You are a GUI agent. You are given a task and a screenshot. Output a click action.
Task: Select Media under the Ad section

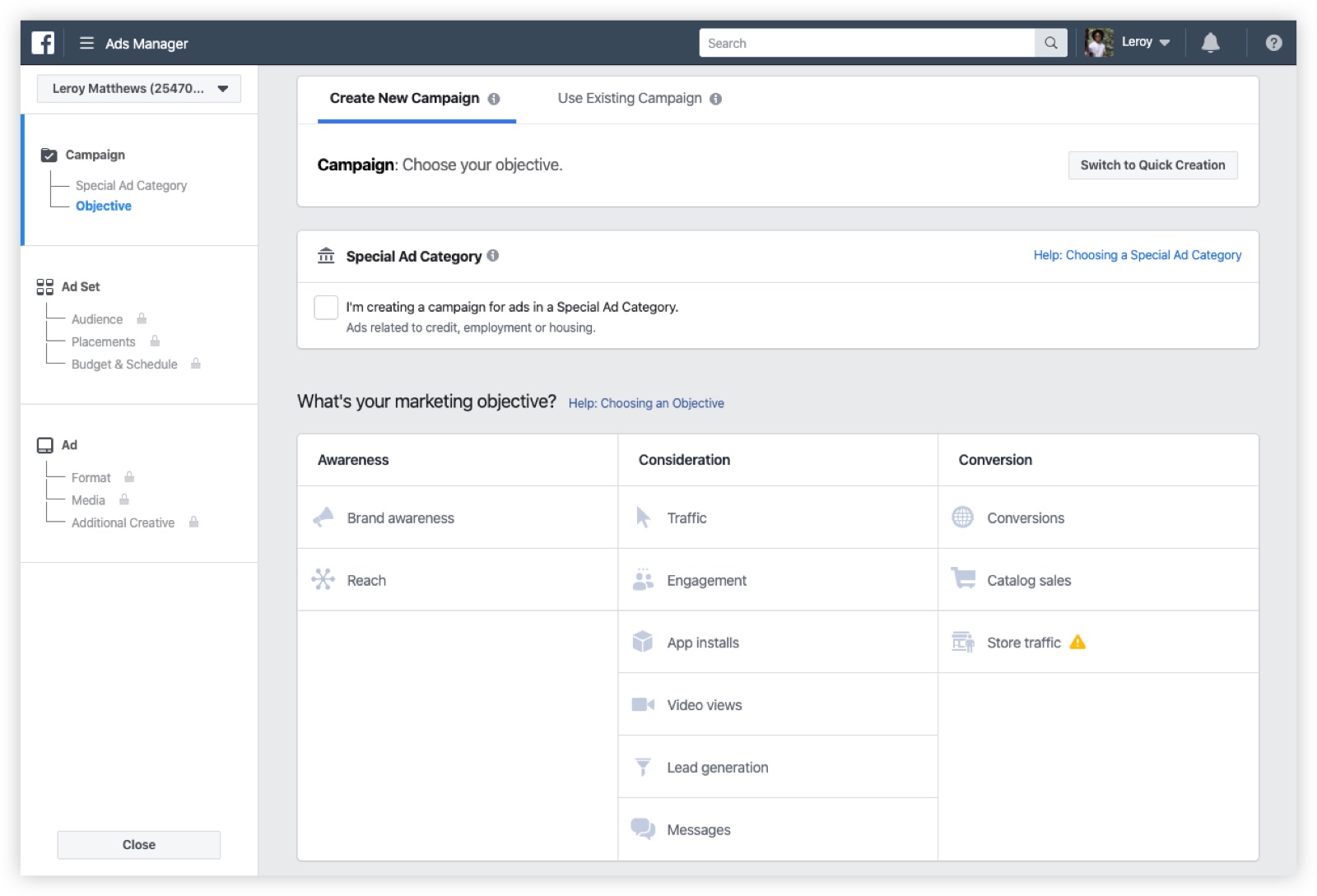click(x=88, y=500)
